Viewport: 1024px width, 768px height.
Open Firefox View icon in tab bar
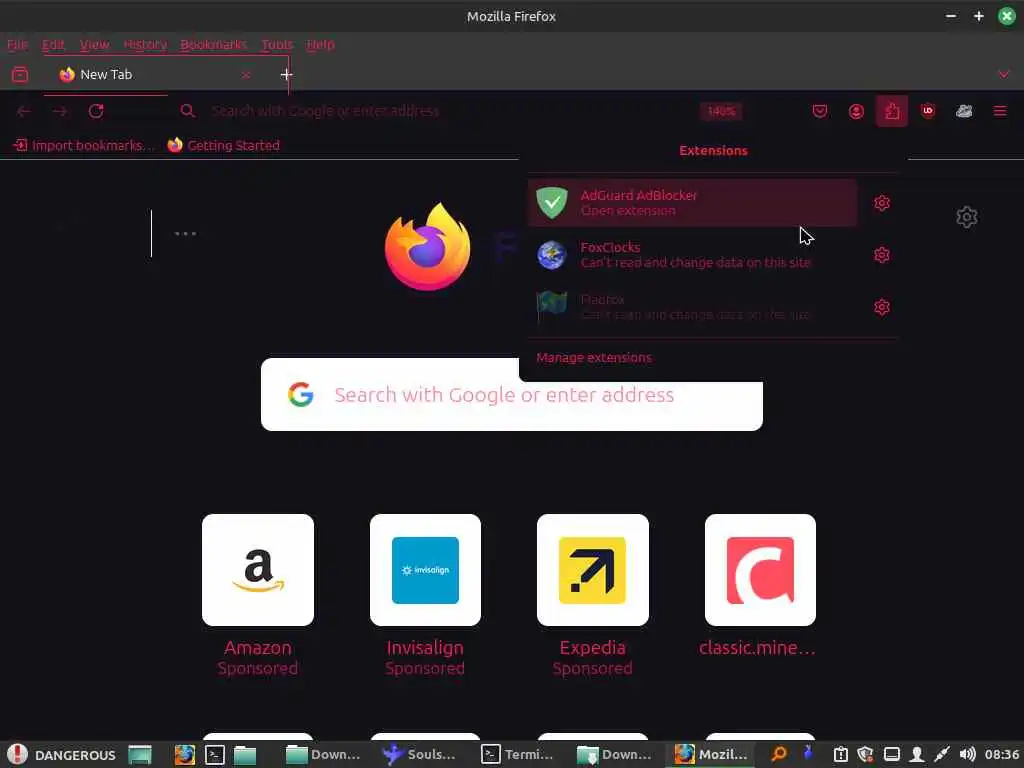(20, 74)
